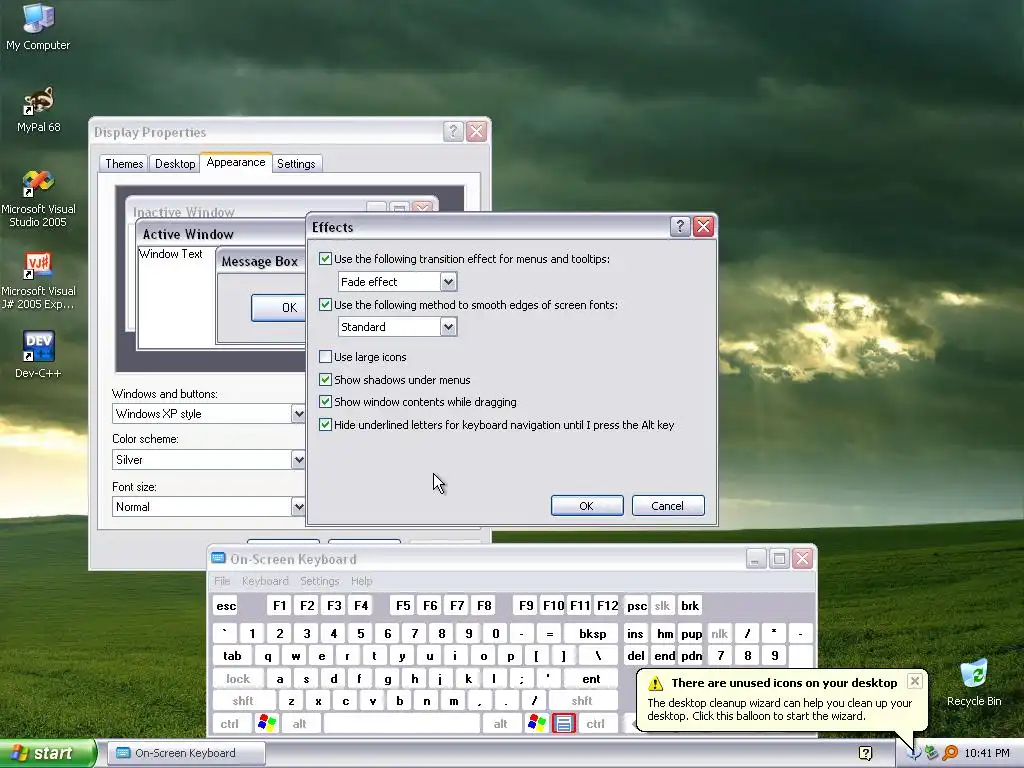Open the Color scheme Silver dropdown
1024x768 pixels.
298,459
